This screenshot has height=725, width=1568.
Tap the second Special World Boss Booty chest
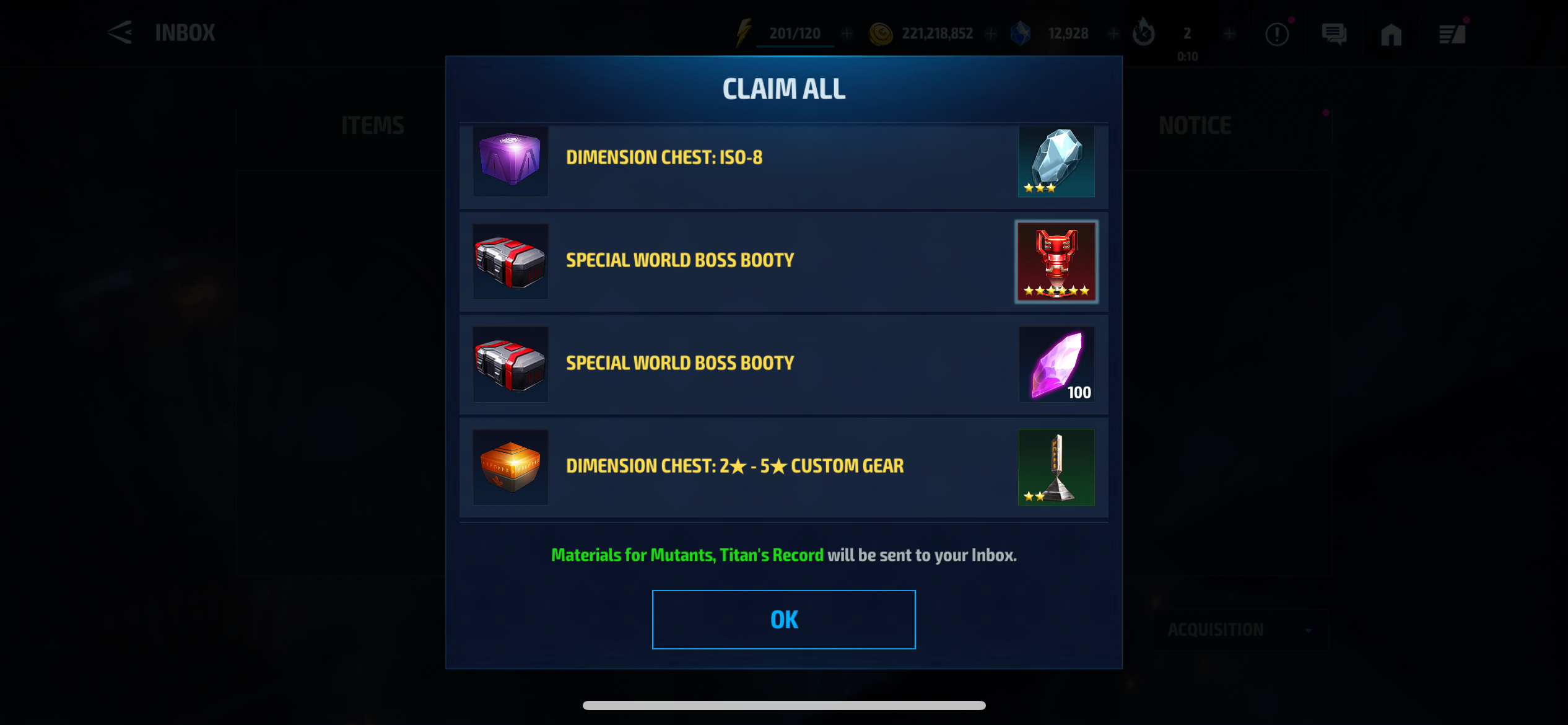point(510,364)
